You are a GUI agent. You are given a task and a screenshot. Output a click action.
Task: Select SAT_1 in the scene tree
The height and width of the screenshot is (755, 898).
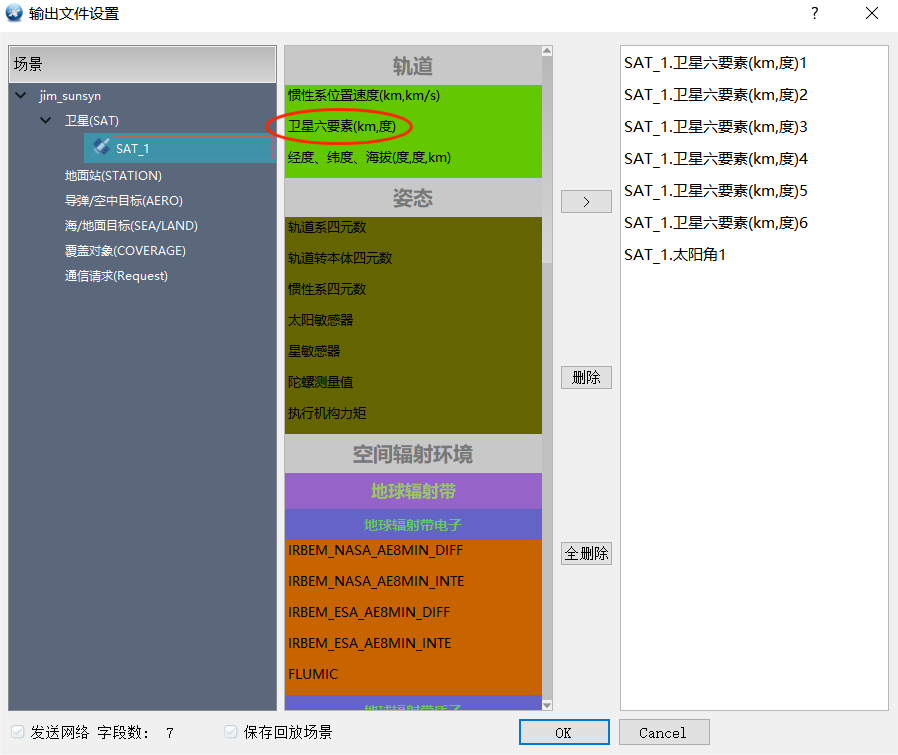pyautogui.click(x=180, y=148)
